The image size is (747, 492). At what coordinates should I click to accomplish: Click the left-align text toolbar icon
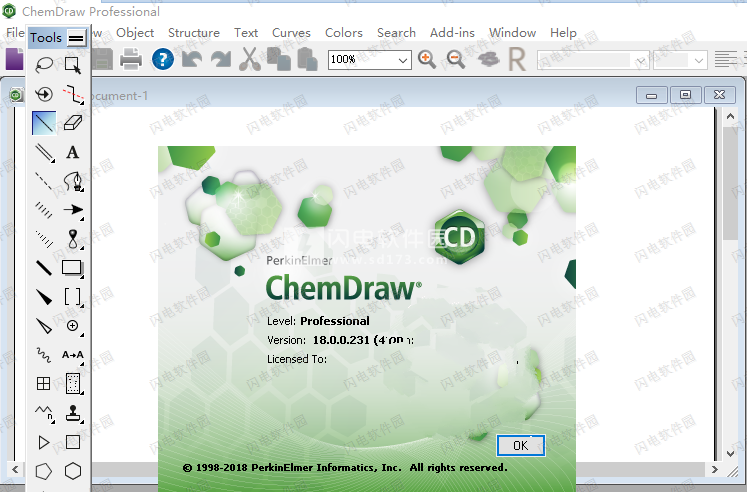725,60
